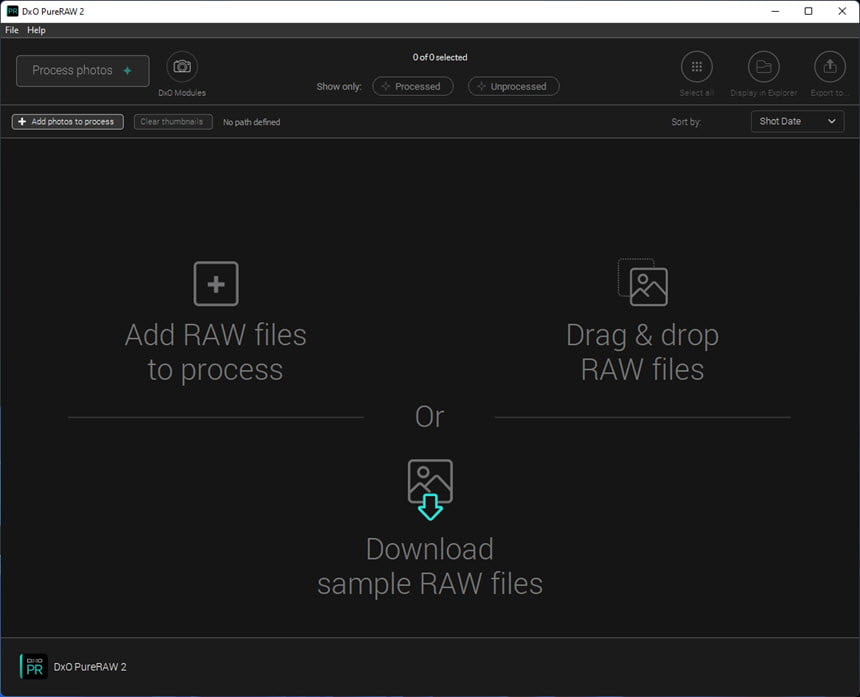
Task: Click Add photos to process button
Action: click(67, 122)
